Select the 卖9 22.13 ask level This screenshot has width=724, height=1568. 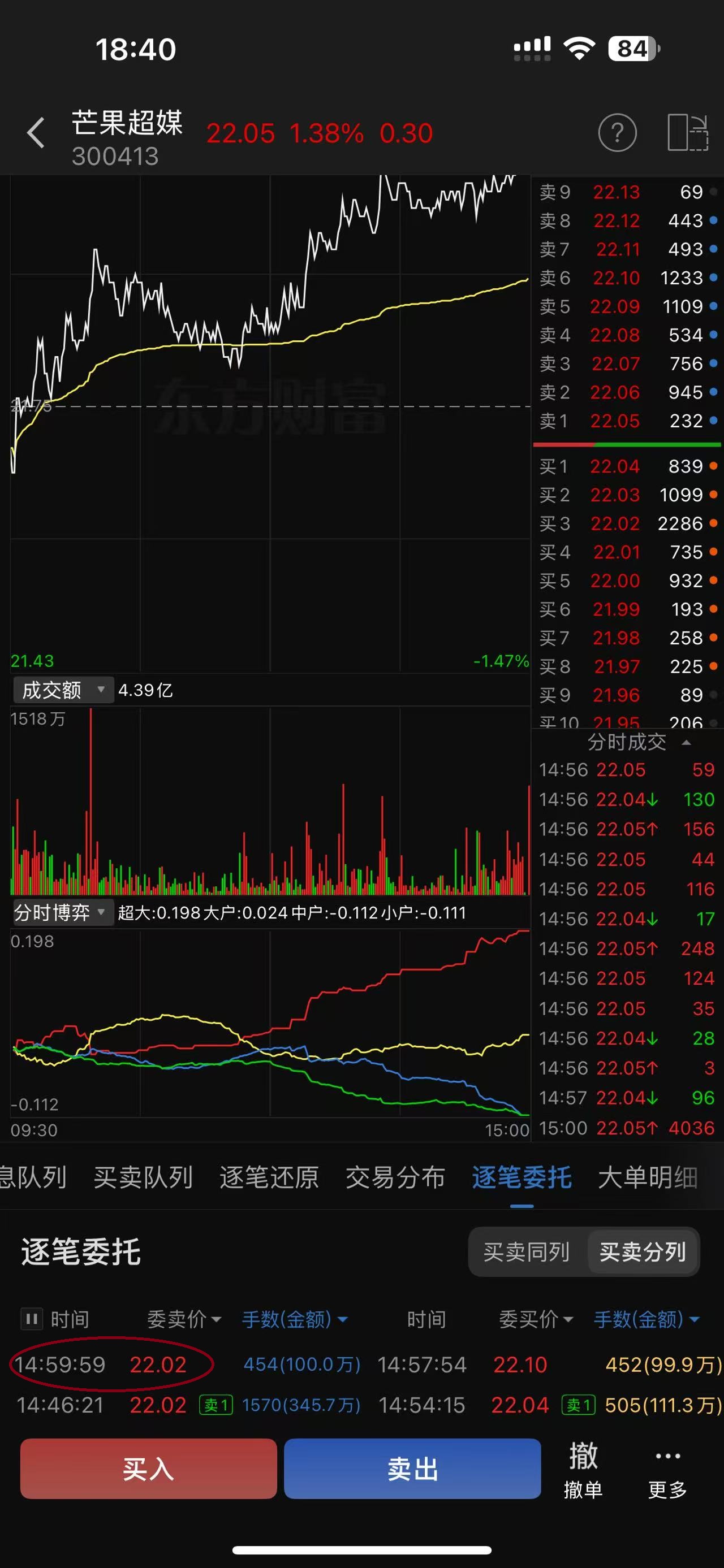coord(627,192)
